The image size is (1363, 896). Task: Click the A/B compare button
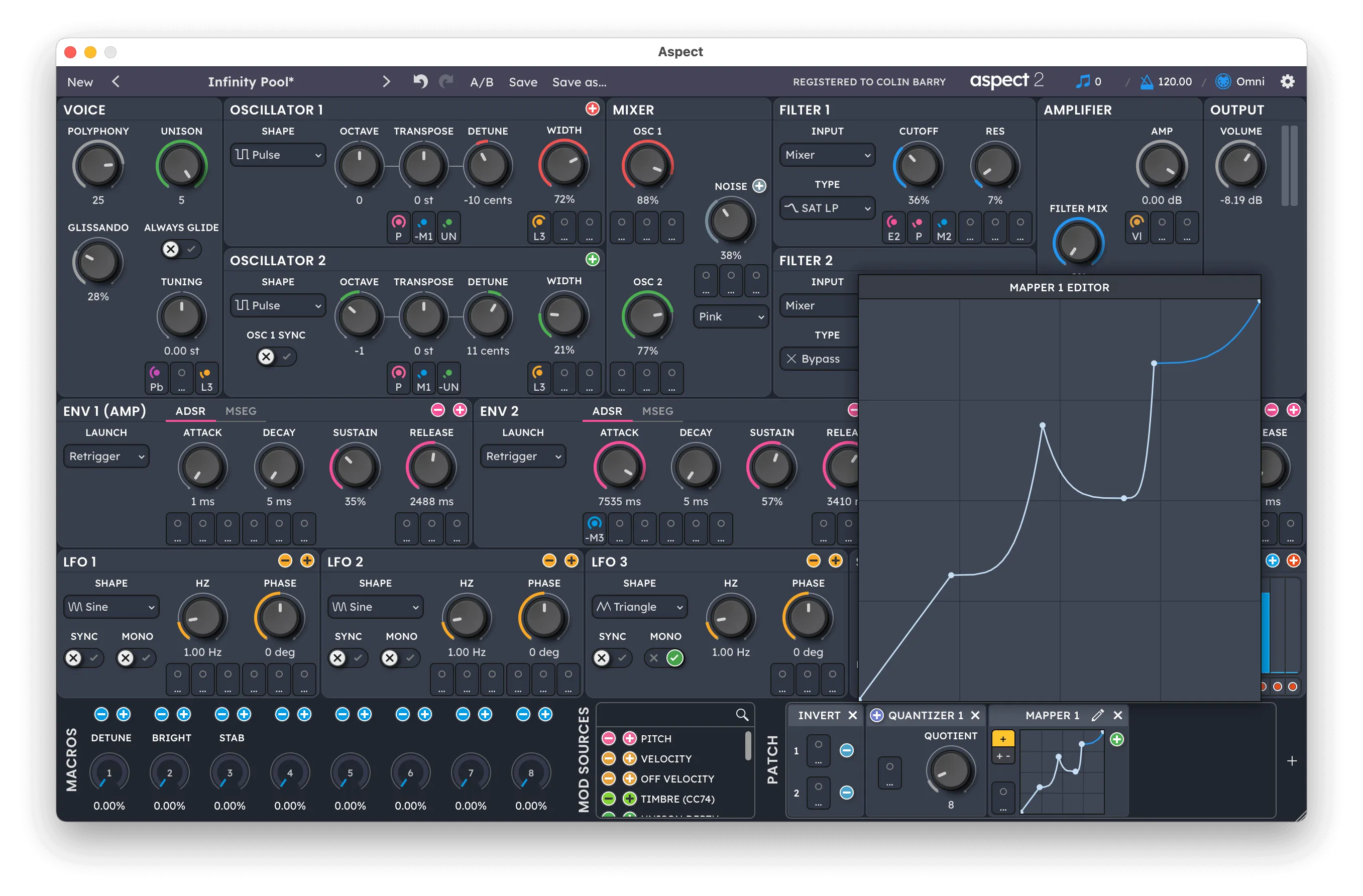click(x=482, y=82)
